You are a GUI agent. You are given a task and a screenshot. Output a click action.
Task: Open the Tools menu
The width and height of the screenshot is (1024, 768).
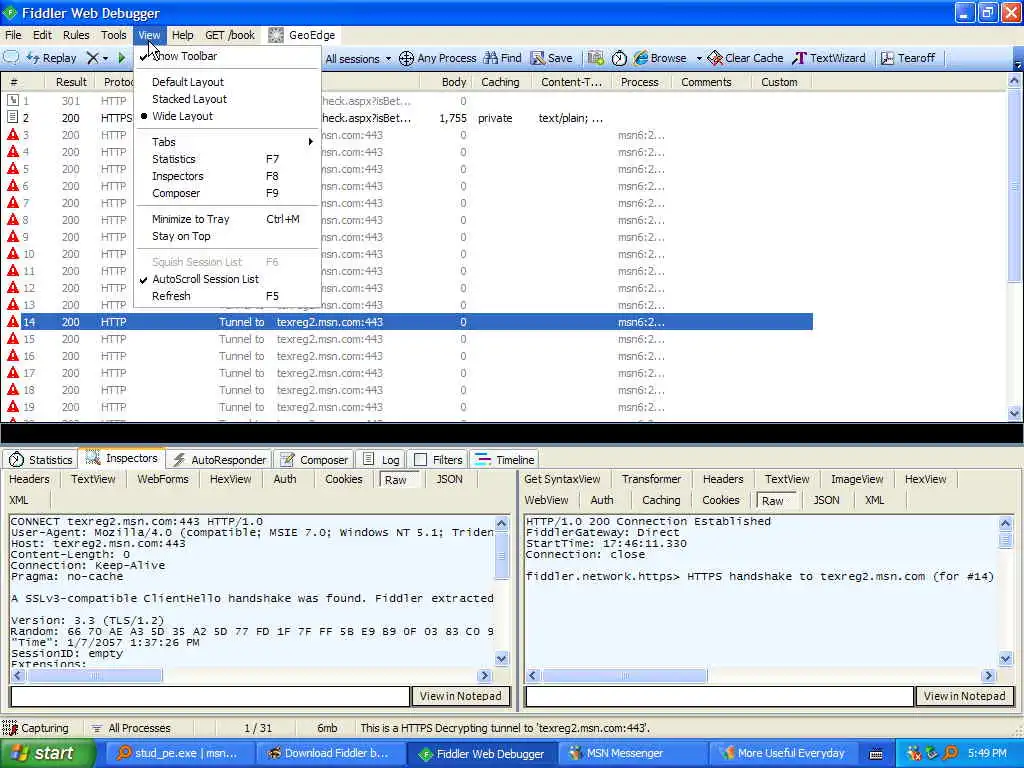click(x=113, y=35)
